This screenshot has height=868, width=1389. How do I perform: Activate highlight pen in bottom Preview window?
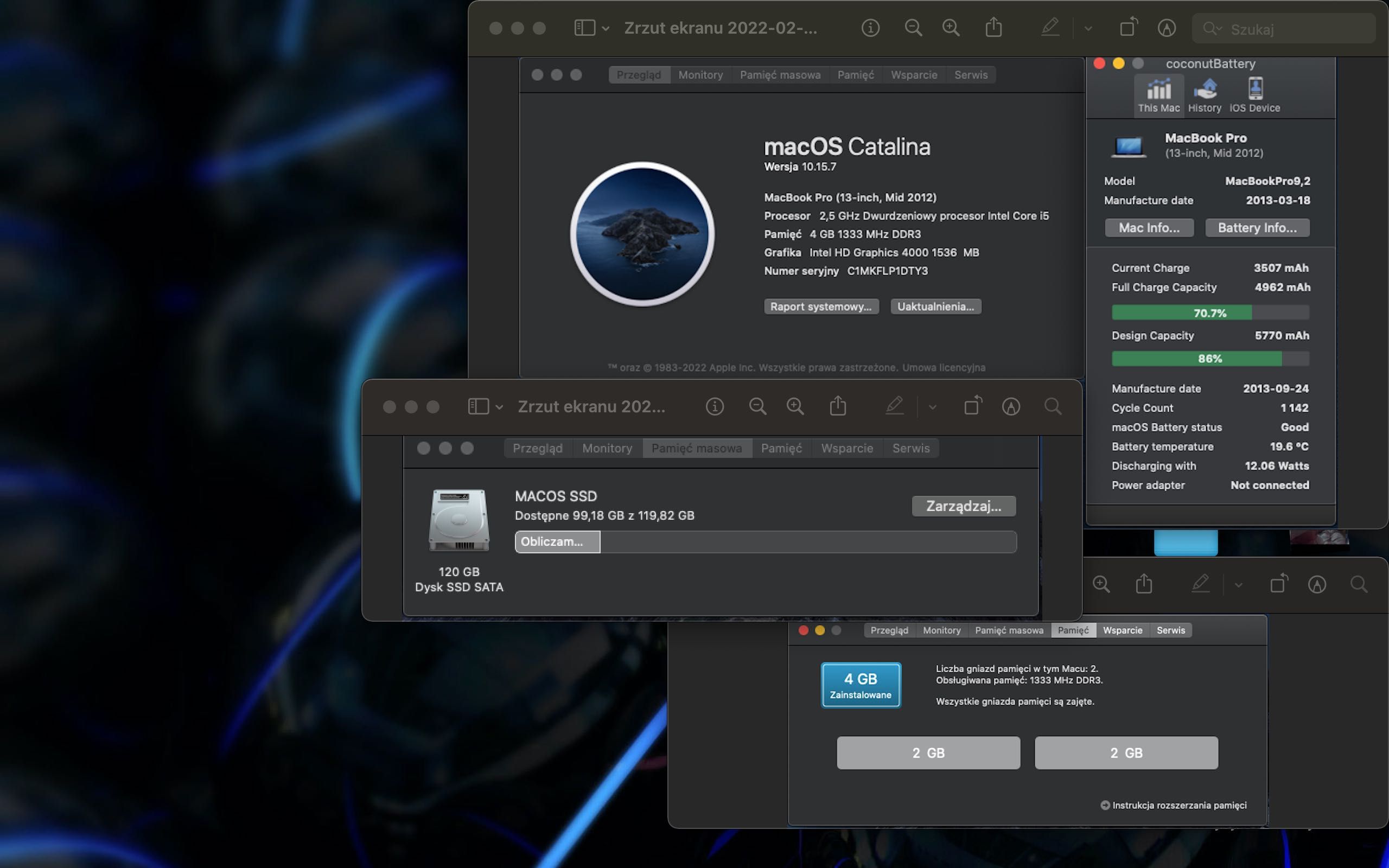(x=1200, y=584)
